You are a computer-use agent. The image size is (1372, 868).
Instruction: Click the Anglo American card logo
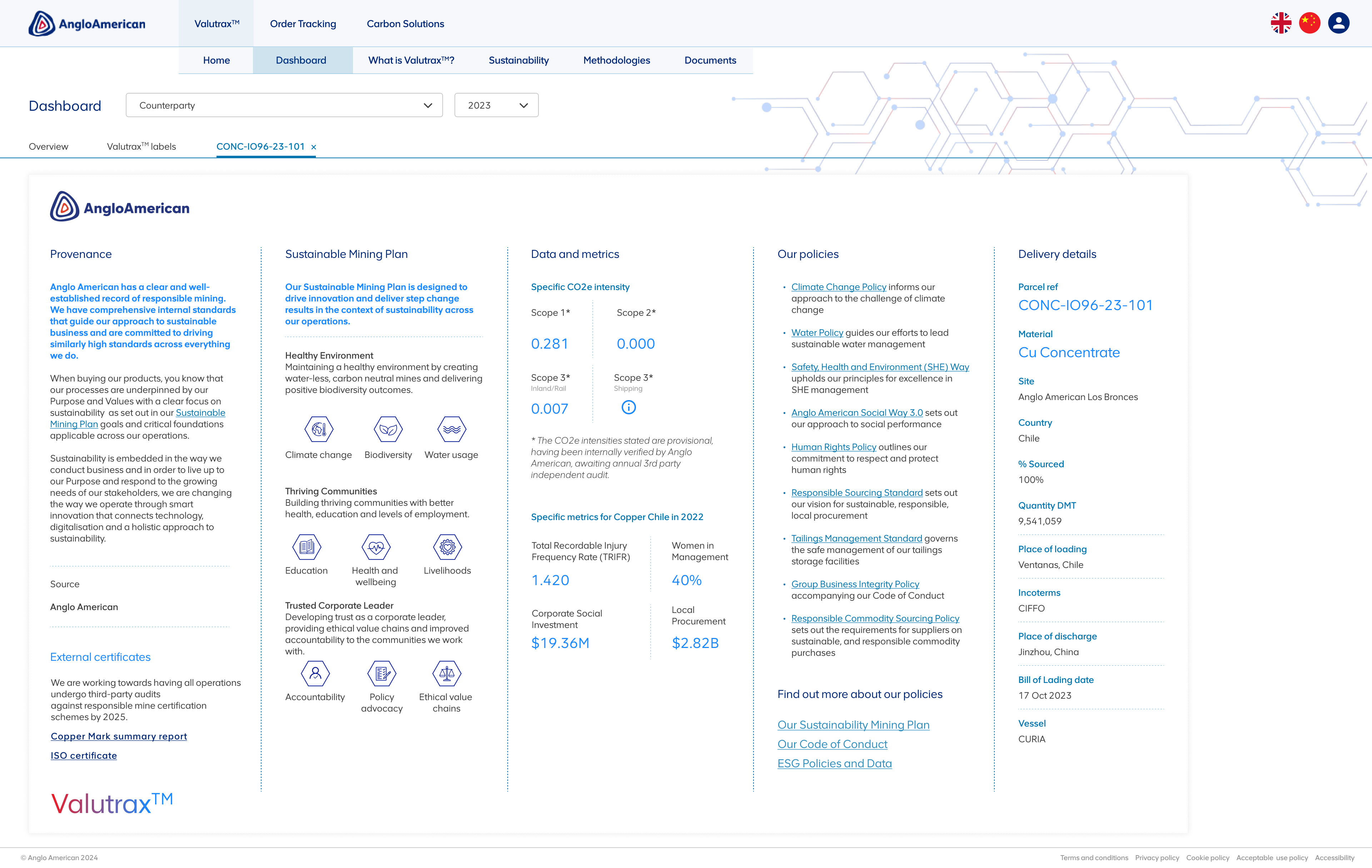(120, 206)
